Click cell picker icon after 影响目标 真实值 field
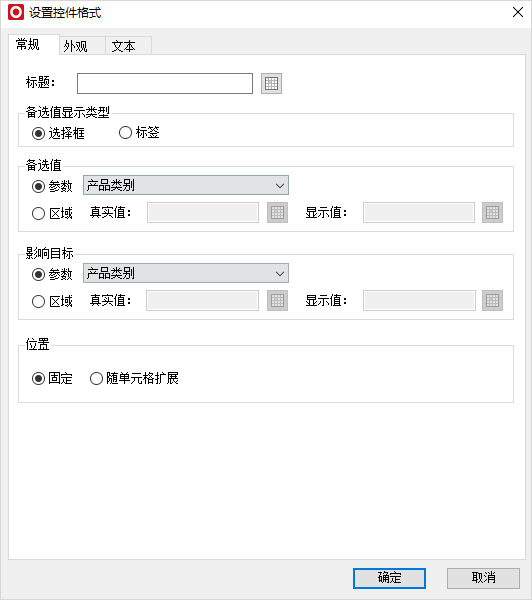The width and height of the screenshot is (532, 600). coord(277,300)
